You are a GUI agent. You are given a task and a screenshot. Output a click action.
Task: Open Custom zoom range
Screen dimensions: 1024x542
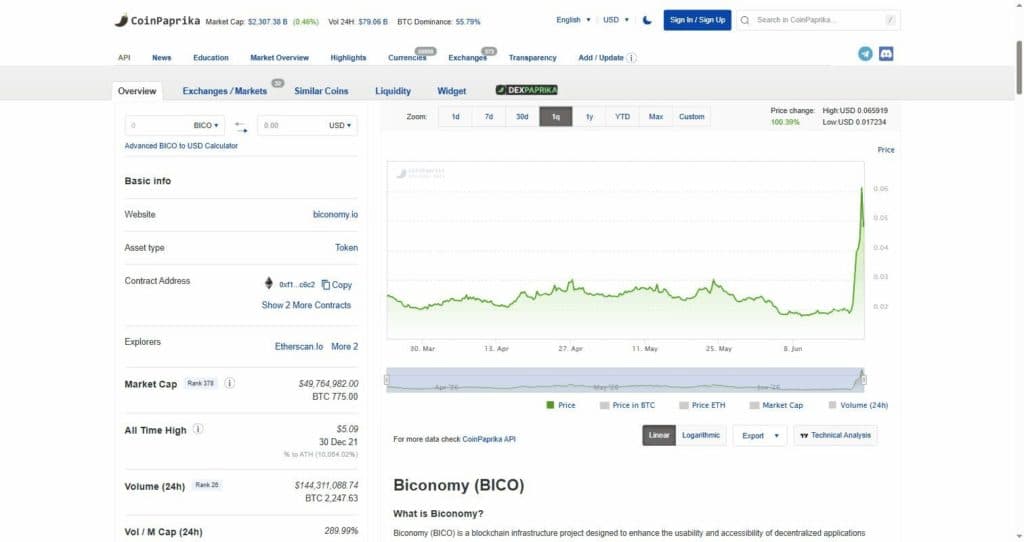click(692, 117)
